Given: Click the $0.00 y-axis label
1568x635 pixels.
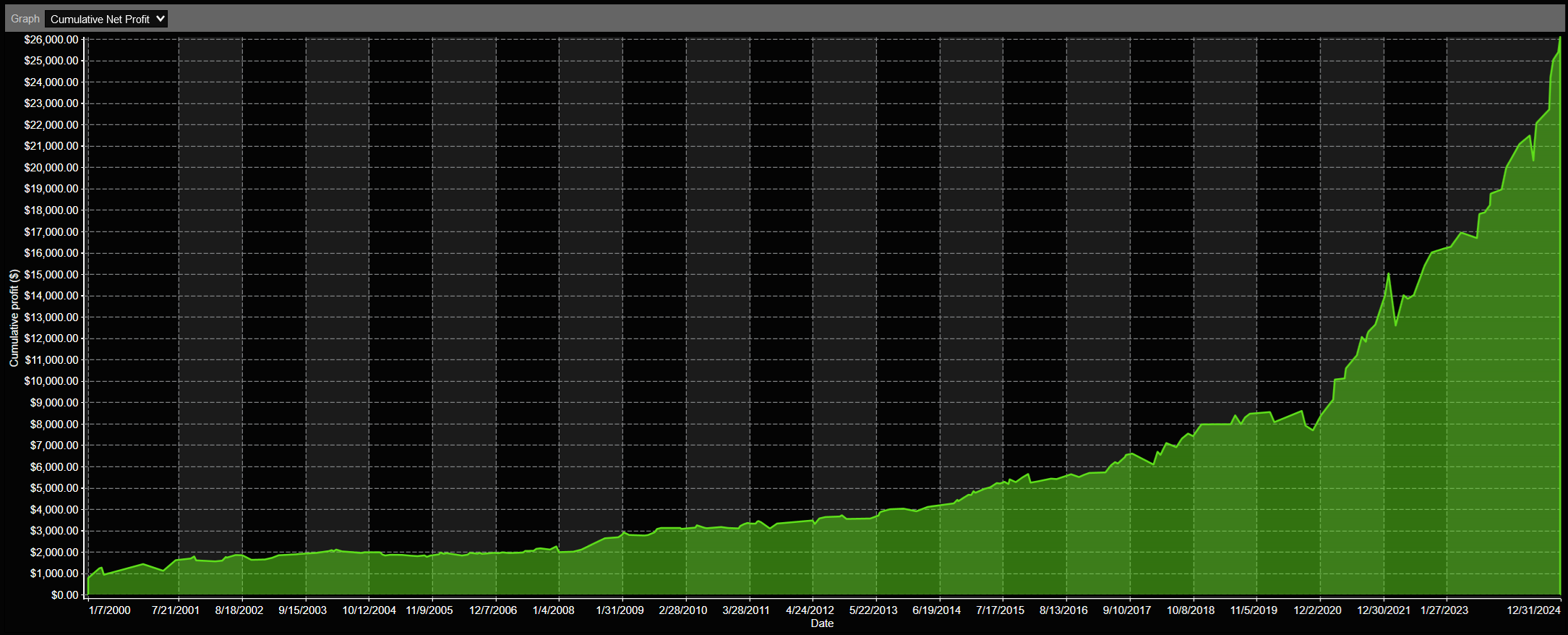Looking at the screenshot, I should (65, 595).
